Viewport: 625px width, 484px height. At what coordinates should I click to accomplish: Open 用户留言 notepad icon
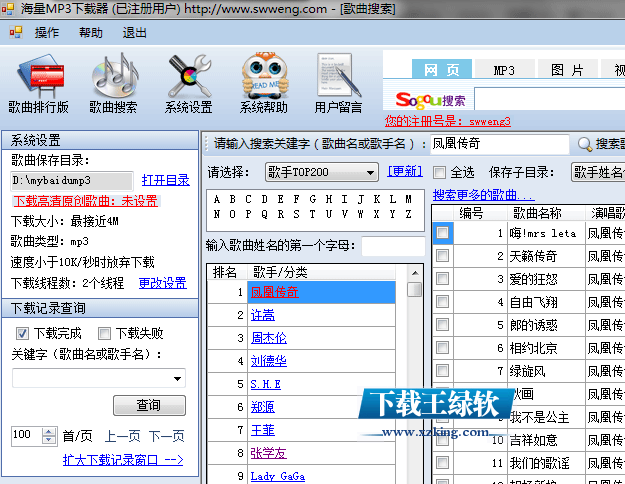click(338, 83)
